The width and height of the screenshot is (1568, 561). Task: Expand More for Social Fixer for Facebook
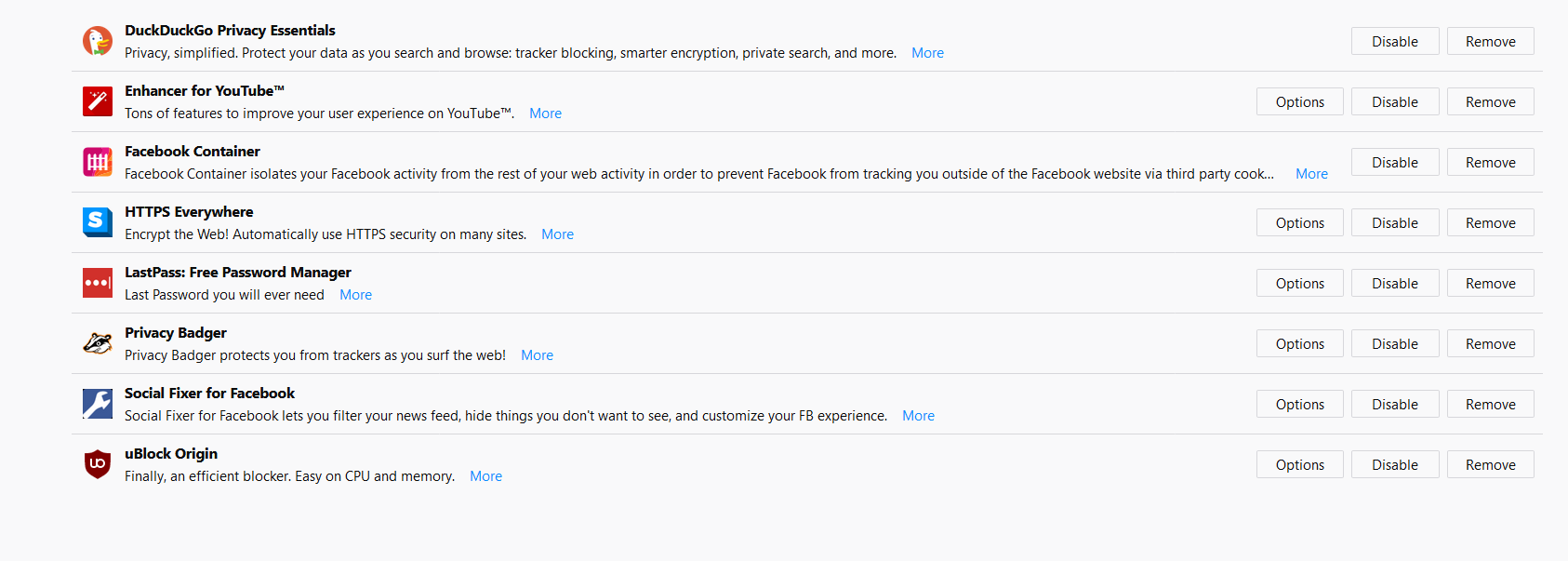pyautogui.click(x=918, y=416)
